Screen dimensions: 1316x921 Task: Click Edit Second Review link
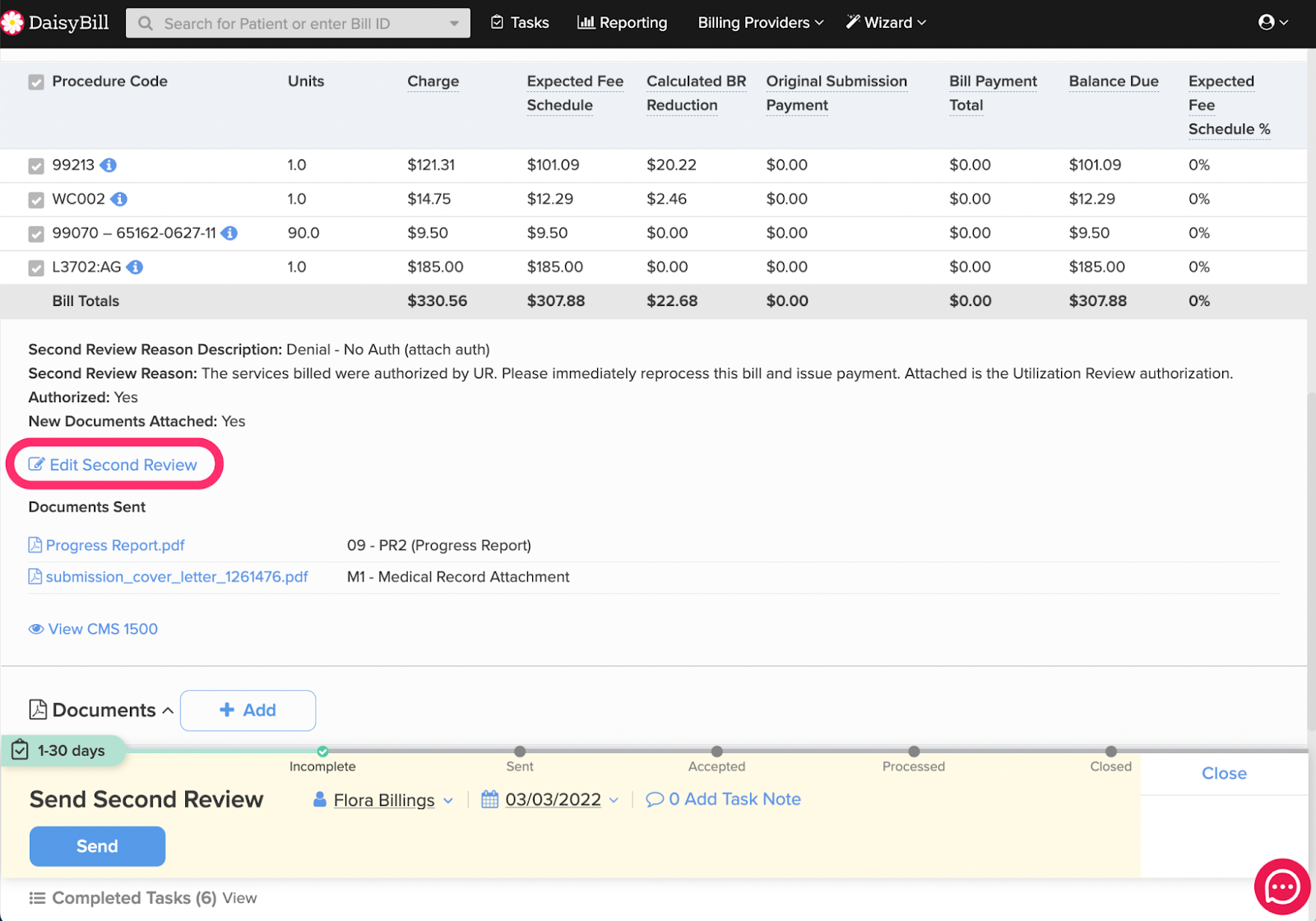[x=114, y=465]
